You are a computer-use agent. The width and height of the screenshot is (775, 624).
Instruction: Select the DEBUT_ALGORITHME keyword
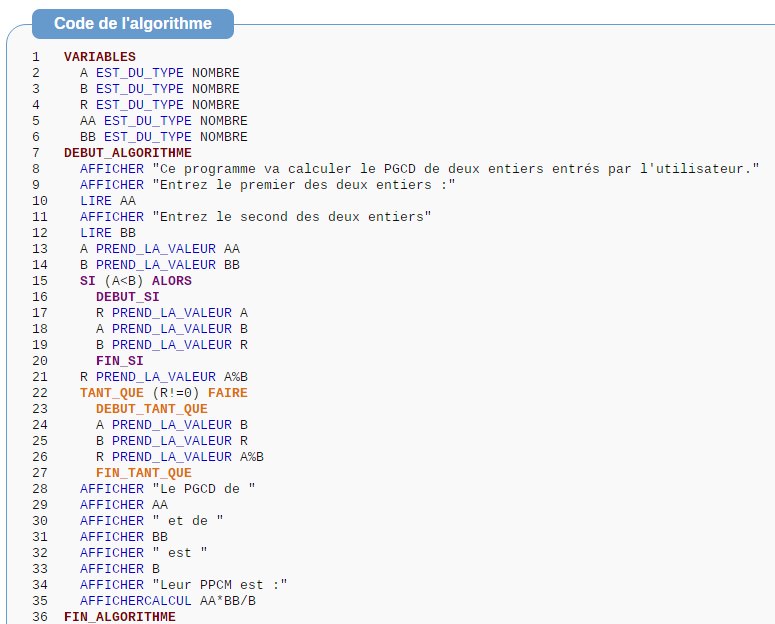128,153
